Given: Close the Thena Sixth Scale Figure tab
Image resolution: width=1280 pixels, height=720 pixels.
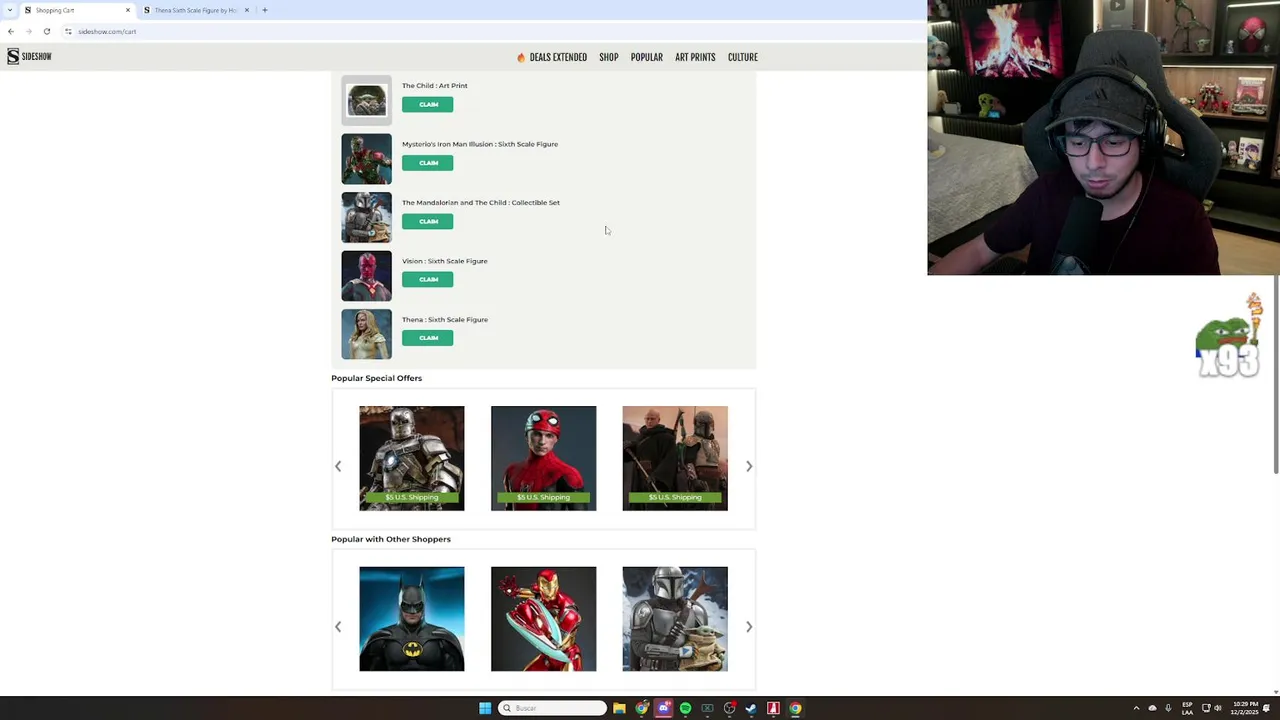Looking at the screenshot, I should point(246,10).
